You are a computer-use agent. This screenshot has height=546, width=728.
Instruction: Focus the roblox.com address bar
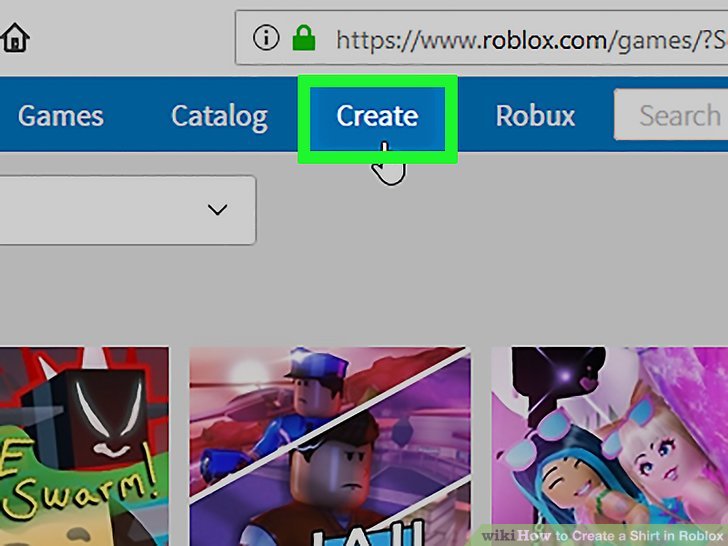(x=481, y=38)
